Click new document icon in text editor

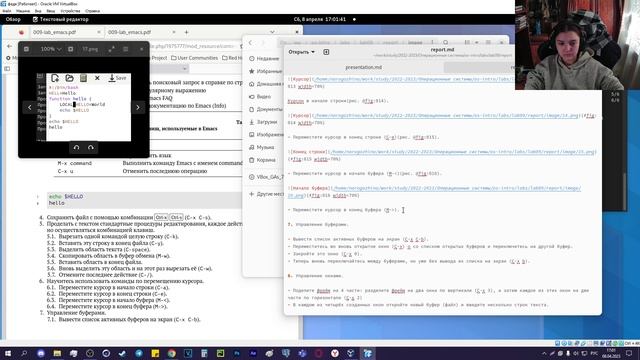[326, 52]
